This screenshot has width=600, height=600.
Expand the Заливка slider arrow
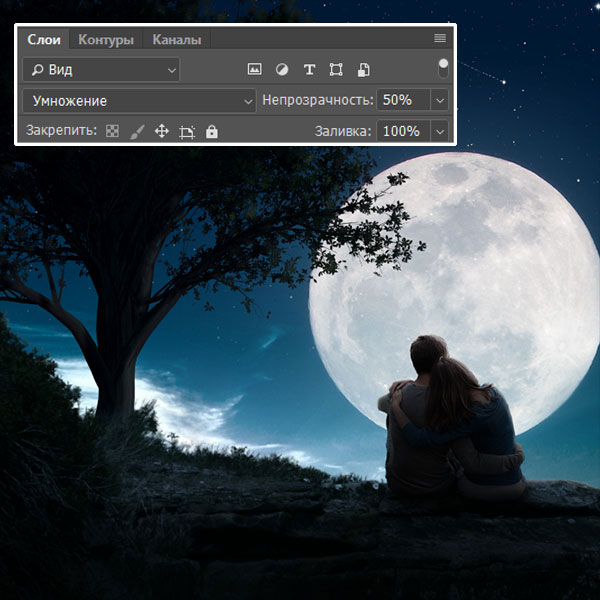click(440, 132)
